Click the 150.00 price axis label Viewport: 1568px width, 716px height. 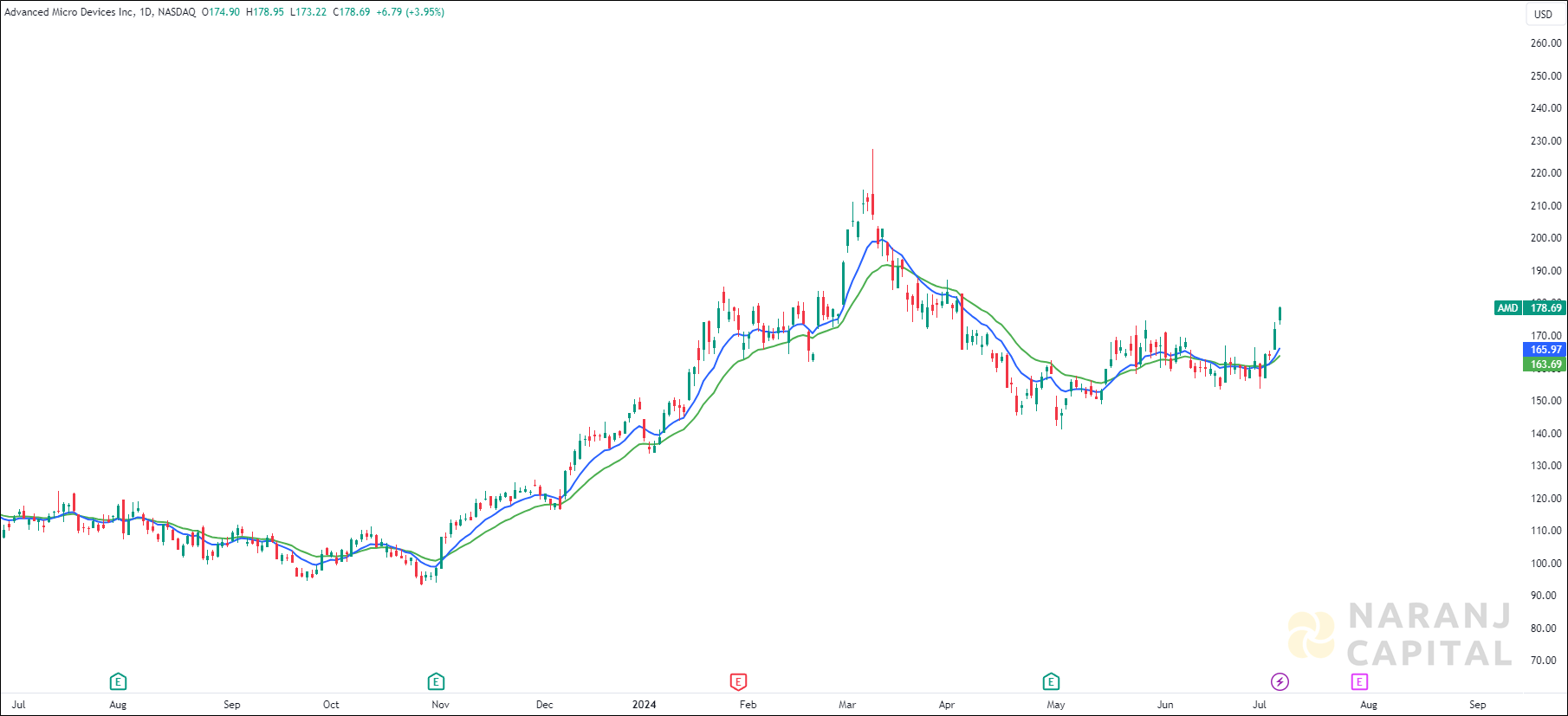[1545, 401]
